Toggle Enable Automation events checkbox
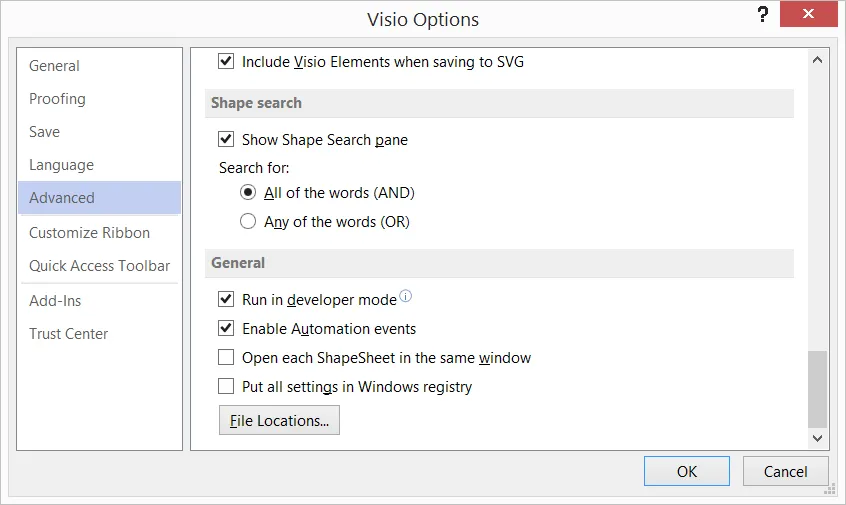 pyautogui.click(x=226, y=328)
